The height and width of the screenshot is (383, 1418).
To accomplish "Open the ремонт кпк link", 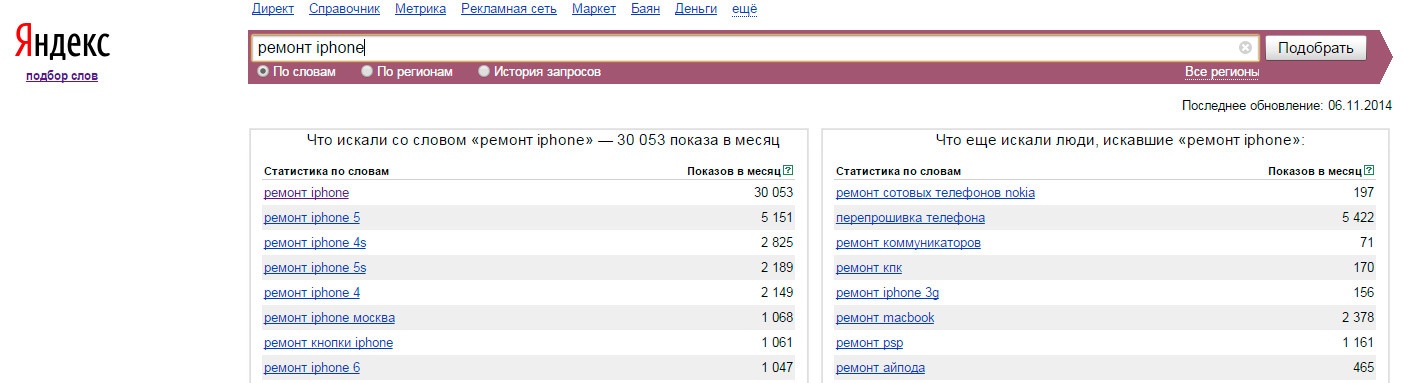I will click(x=868, y=268).
